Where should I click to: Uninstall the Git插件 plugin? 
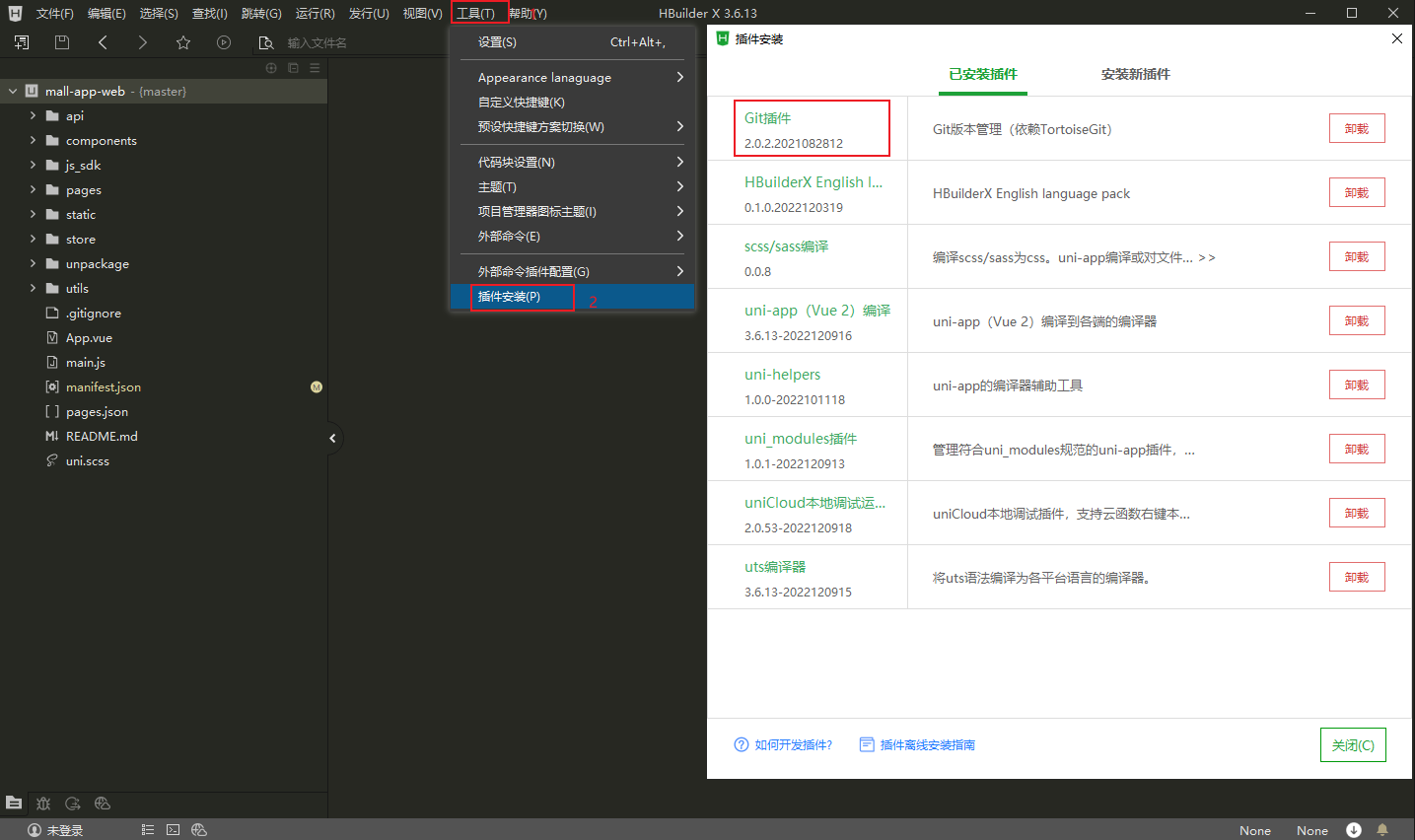1357,128
